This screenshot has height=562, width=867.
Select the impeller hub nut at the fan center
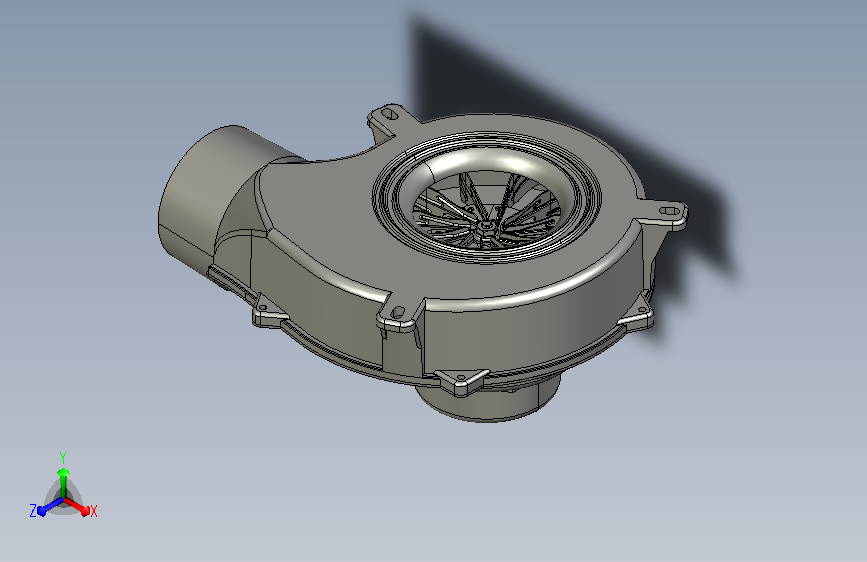tap(485, 226)
